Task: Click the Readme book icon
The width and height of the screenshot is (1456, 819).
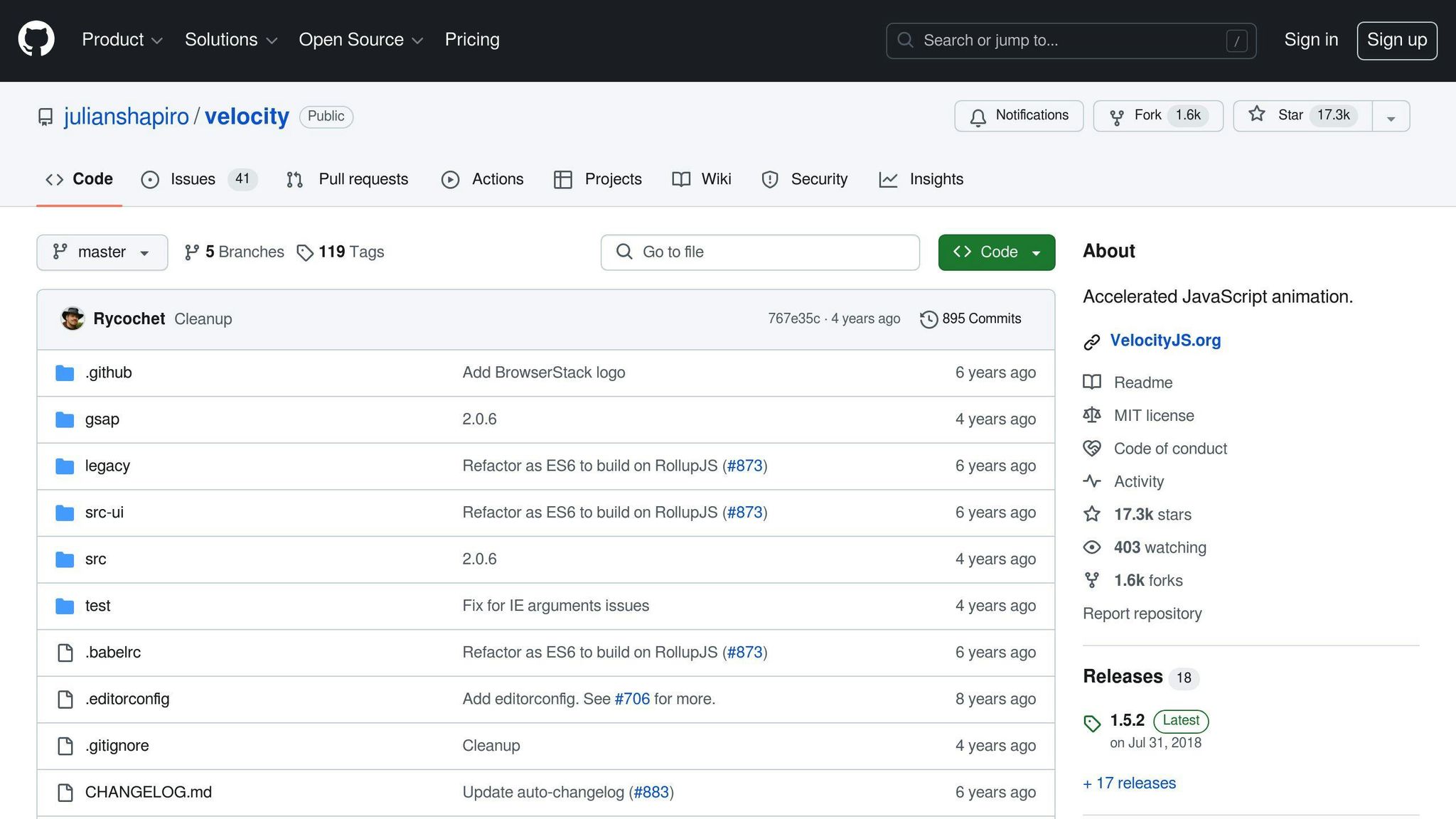Action: click(1092, 382)
